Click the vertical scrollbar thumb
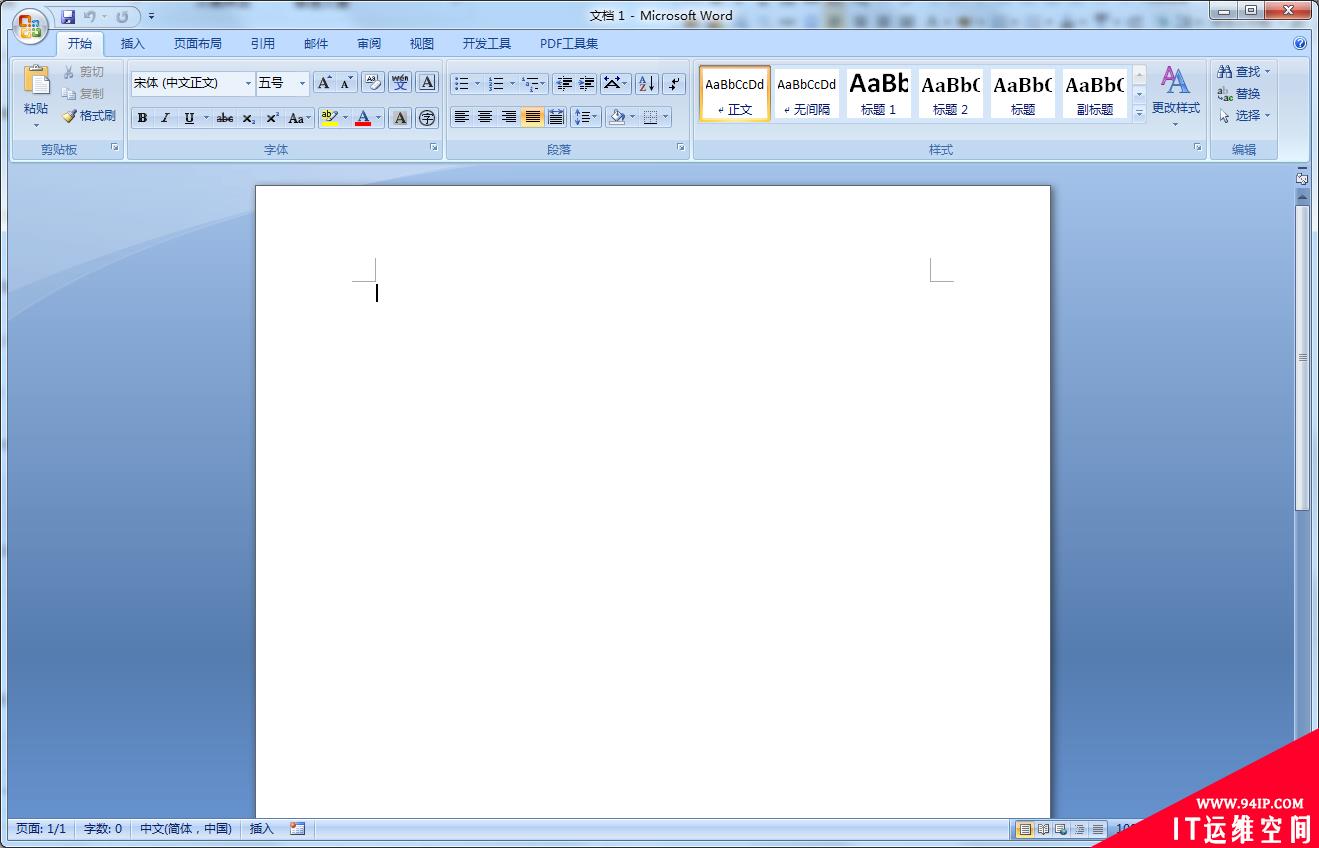 click(x=1302, y=358)
